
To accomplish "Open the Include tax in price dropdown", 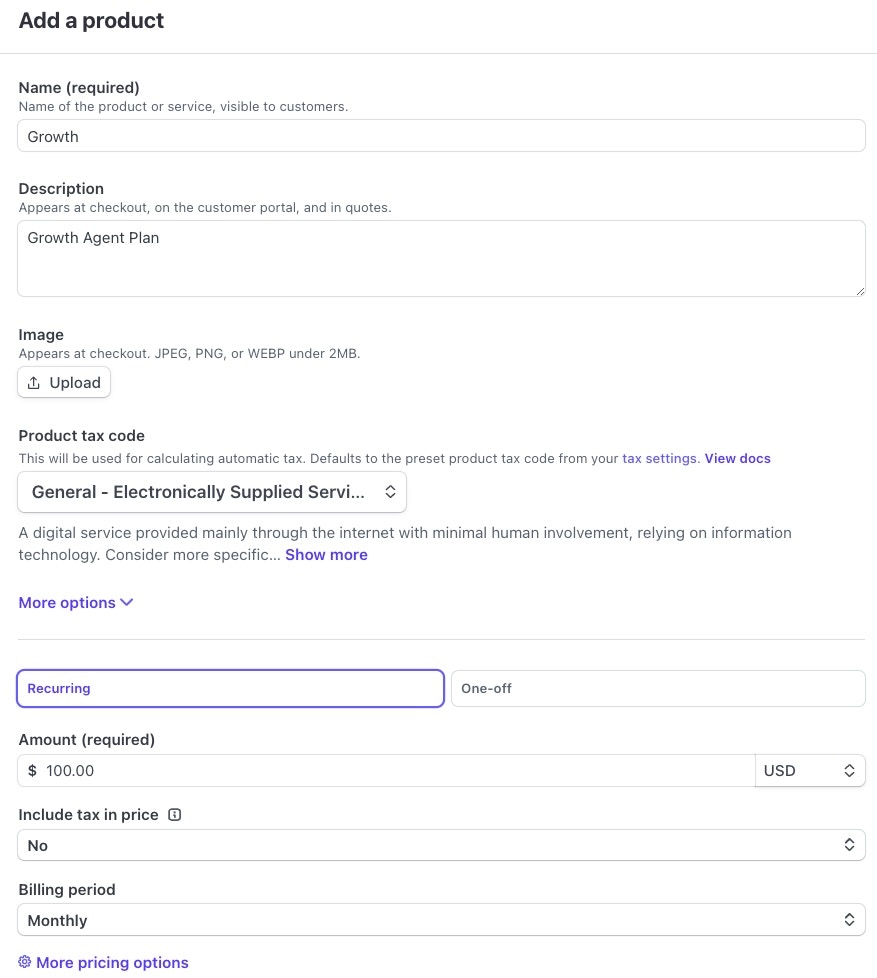I will coord(441,844).
